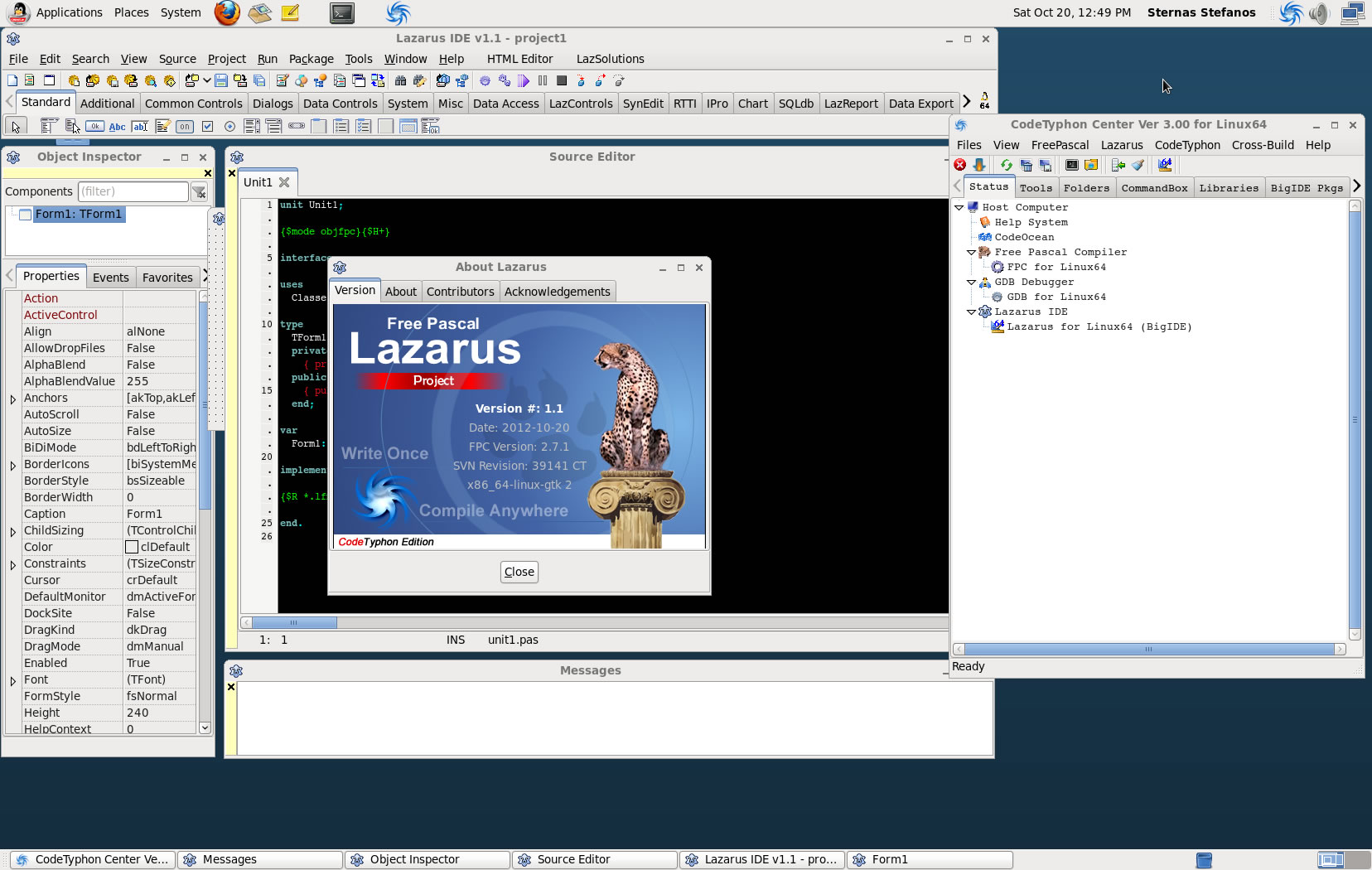Select the TListBox component icon
This screenshot has width=1372, height=870.
coord(252,126)
